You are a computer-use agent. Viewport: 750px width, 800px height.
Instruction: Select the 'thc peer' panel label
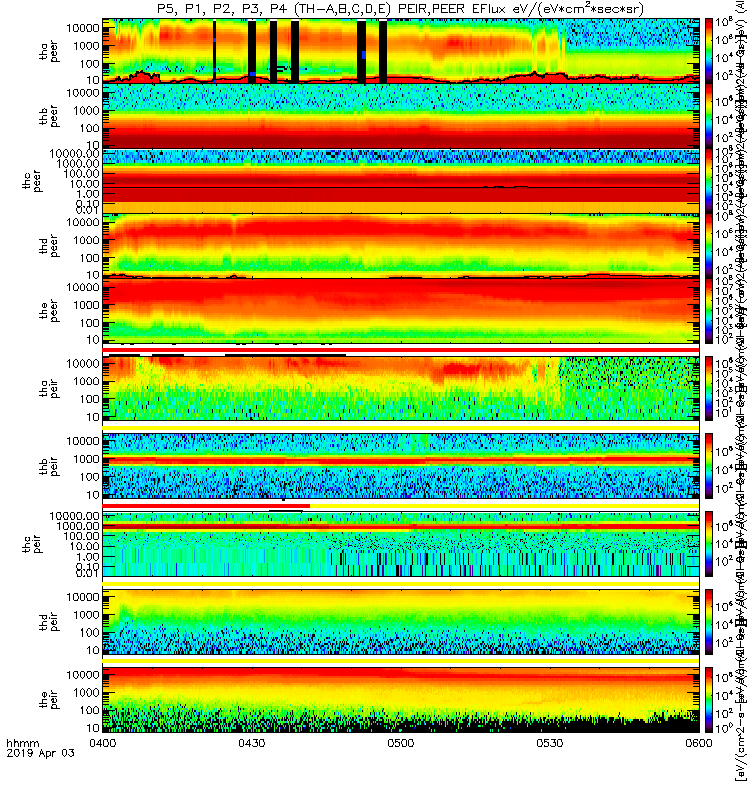[x=32, y=182]
